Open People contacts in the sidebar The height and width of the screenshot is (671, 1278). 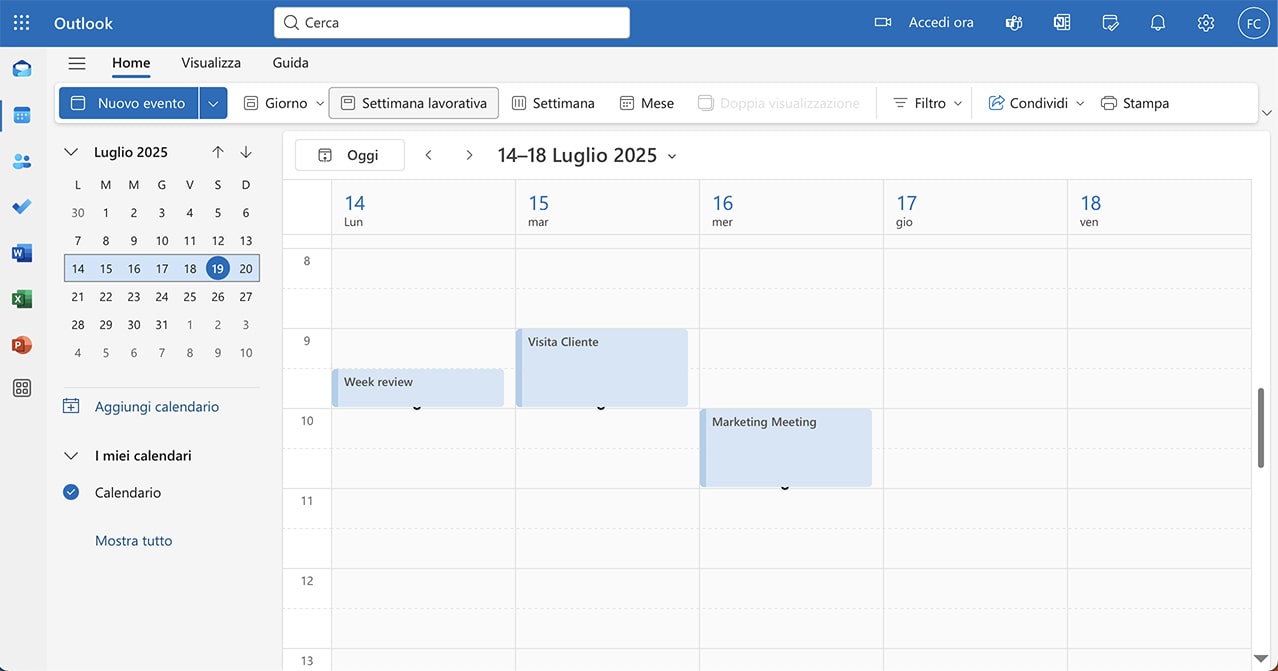(x=21, y=161)
